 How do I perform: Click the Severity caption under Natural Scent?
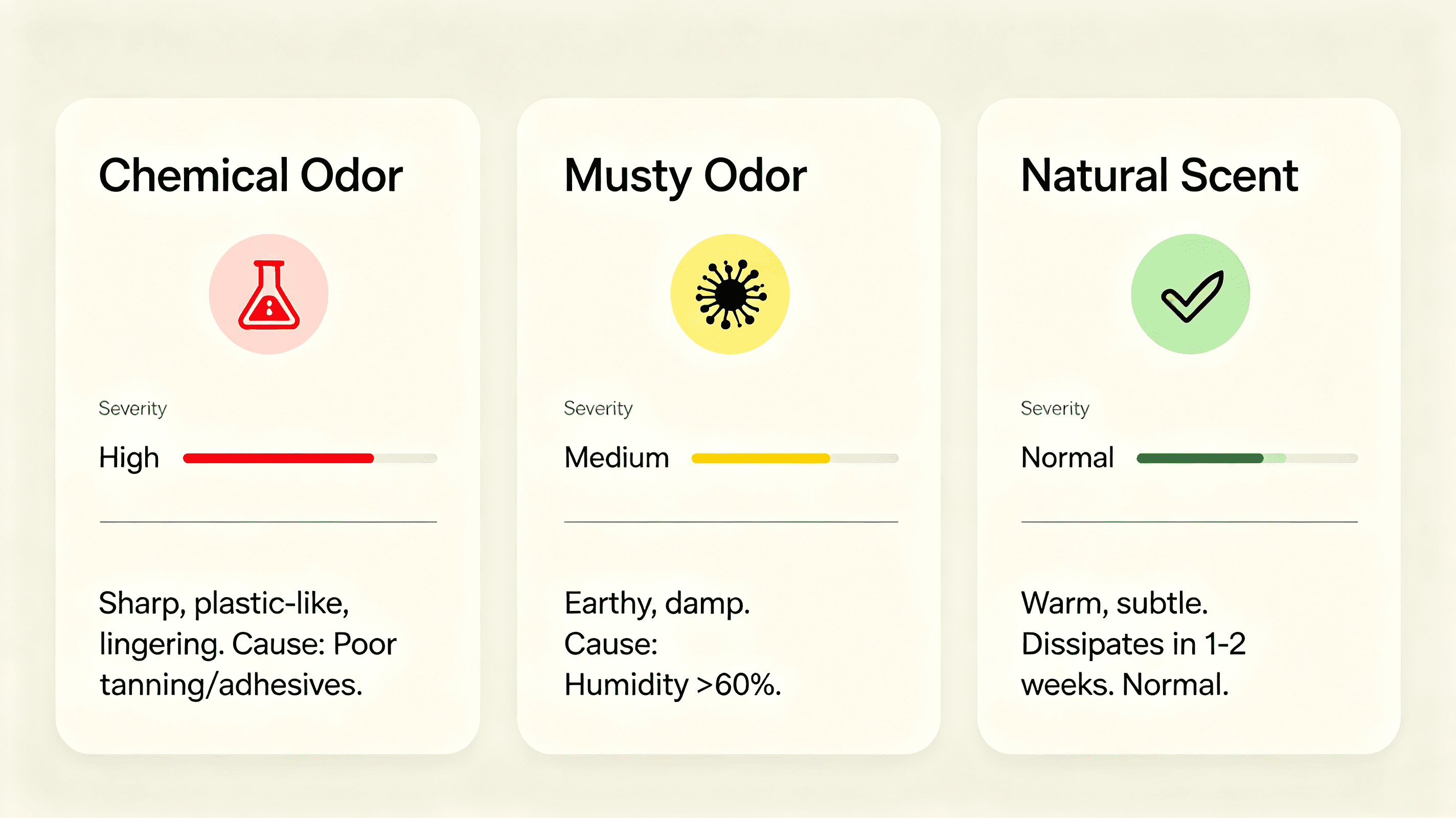pyautogui.click(x=1055, y=408)
